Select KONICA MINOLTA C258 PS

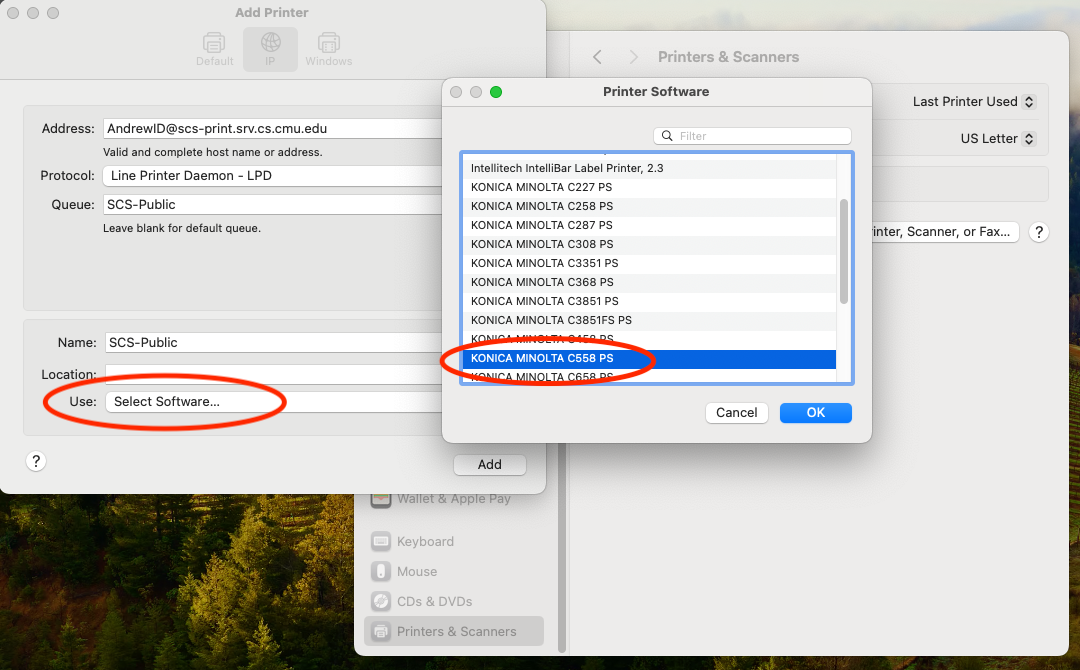649,206
